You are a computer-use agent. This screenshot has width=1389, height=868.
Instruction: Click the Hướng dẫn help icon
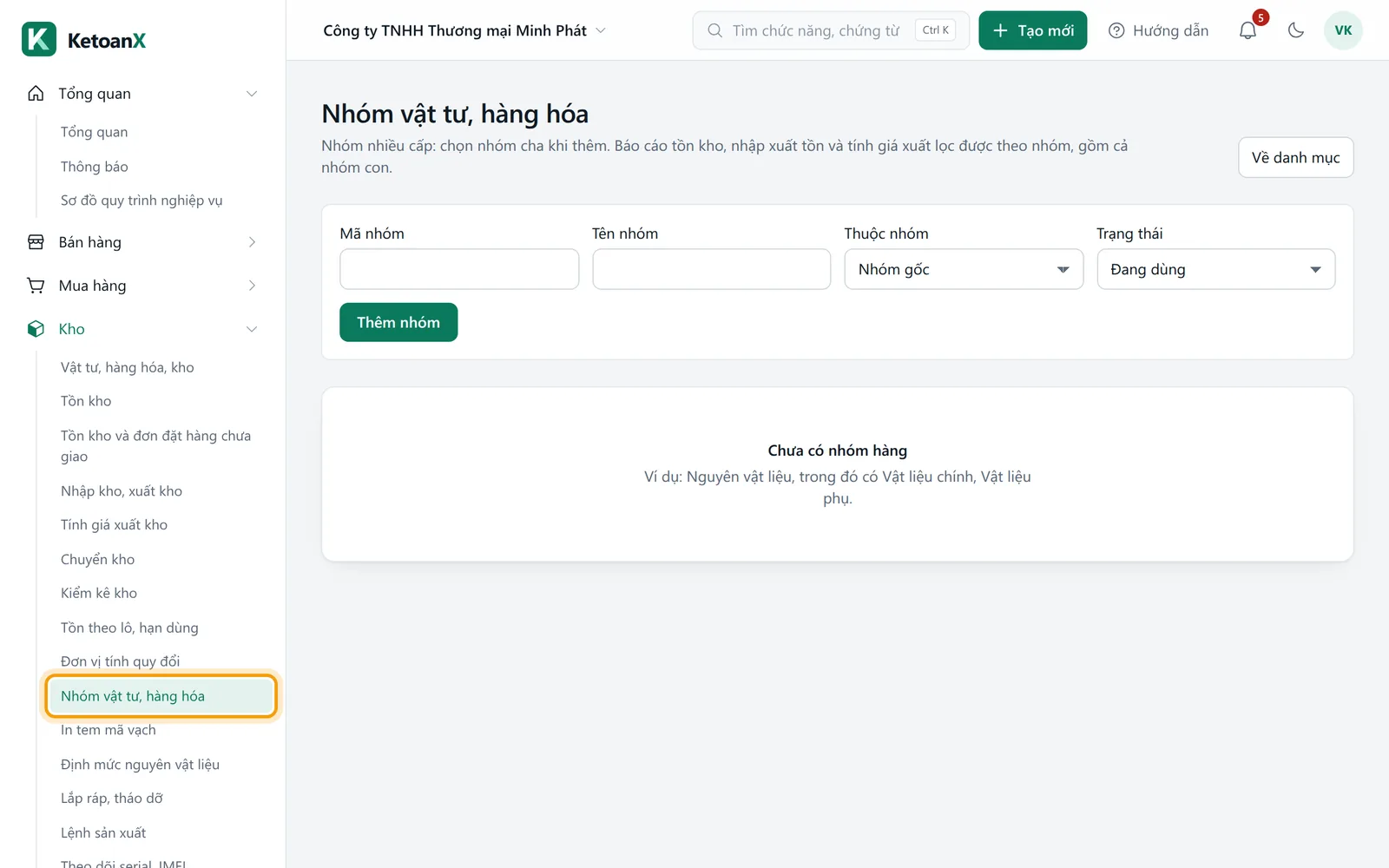click(x=1116, y=30)
